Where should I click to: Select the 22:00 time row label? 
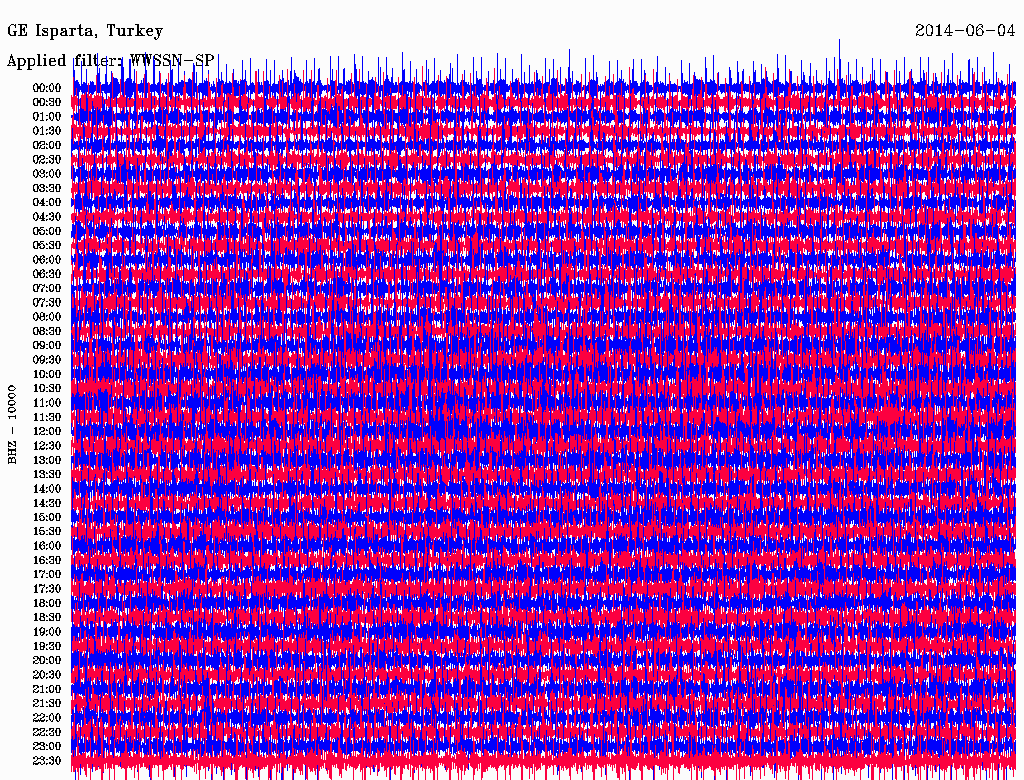pyautogui.click(x=47, y=717)
